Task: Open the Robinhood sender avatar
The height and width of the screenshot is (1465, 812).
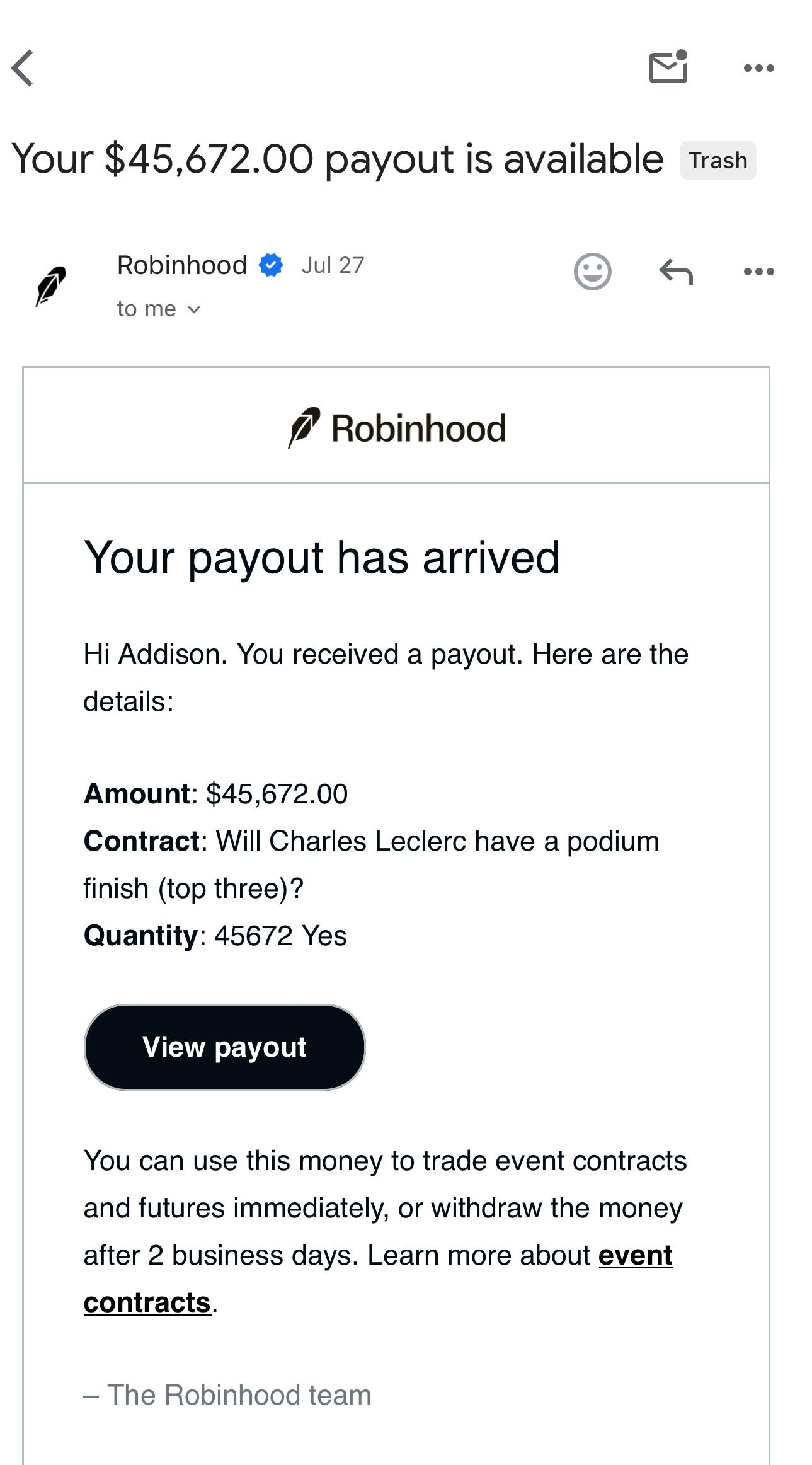Action: 50,286
